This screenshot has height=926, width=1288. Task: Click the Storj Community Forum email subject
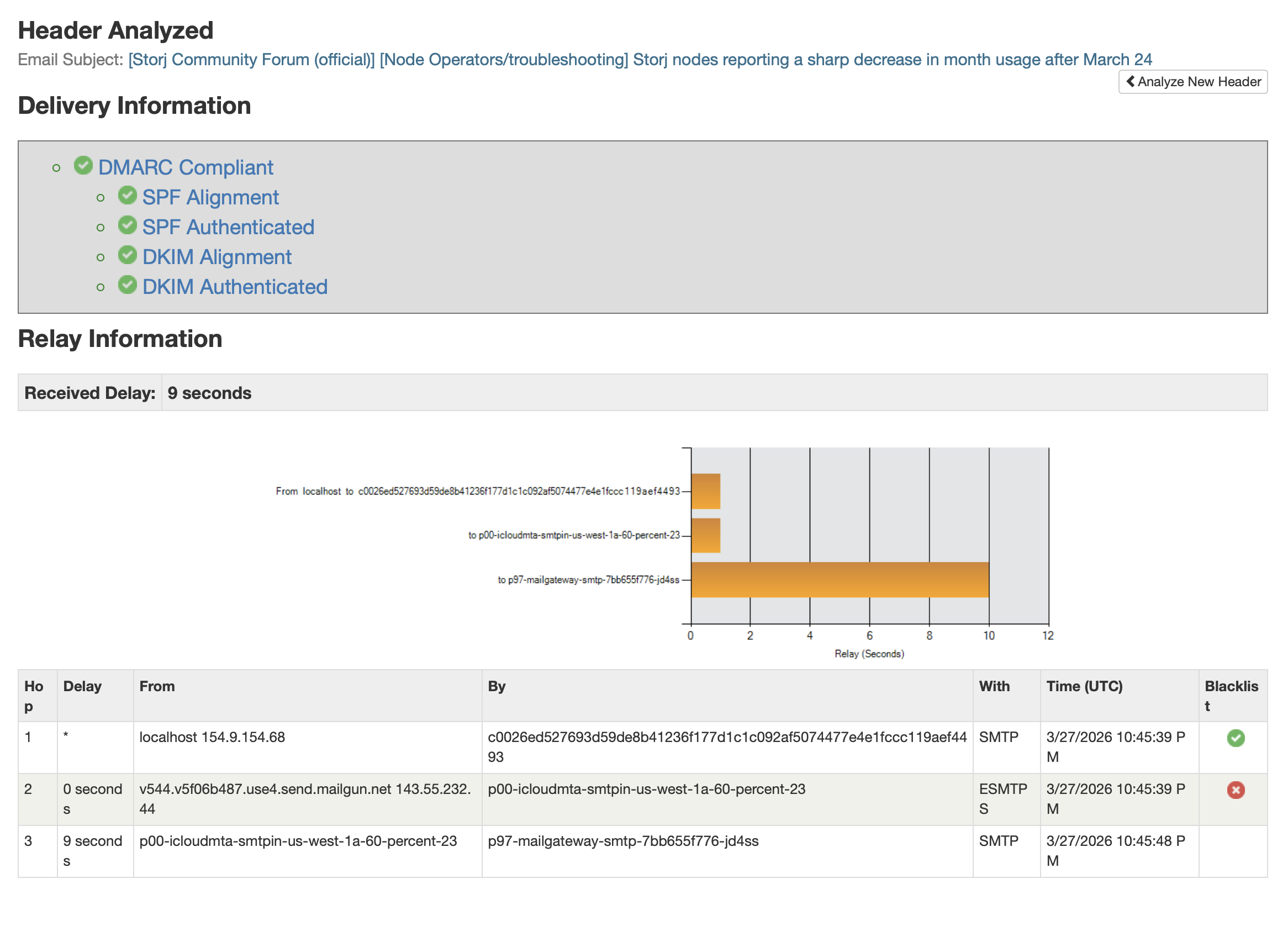coord(640,60)
